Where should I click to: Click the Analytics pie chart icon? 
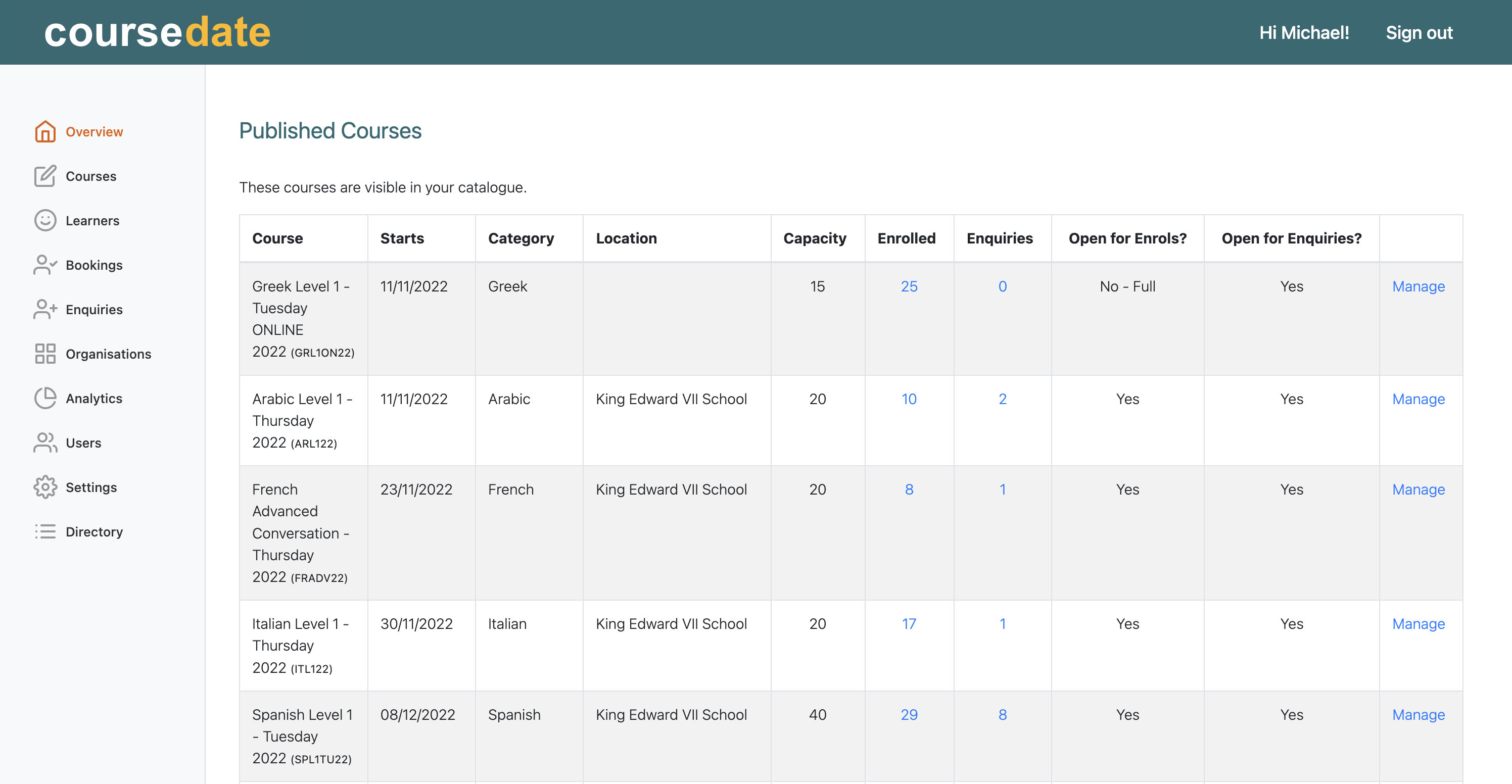(44, 399)
